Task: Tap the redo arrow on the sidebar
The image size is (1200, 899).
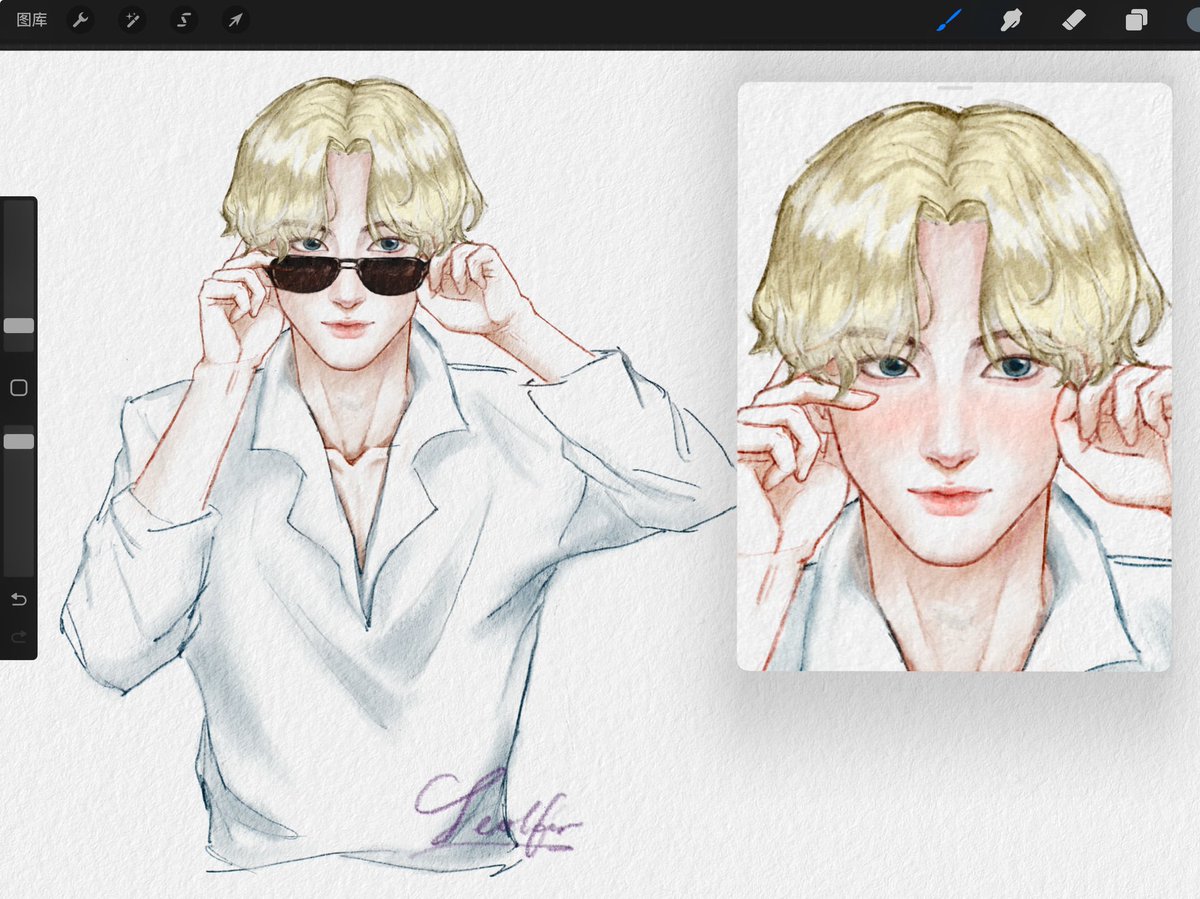Action: [17, 636]
